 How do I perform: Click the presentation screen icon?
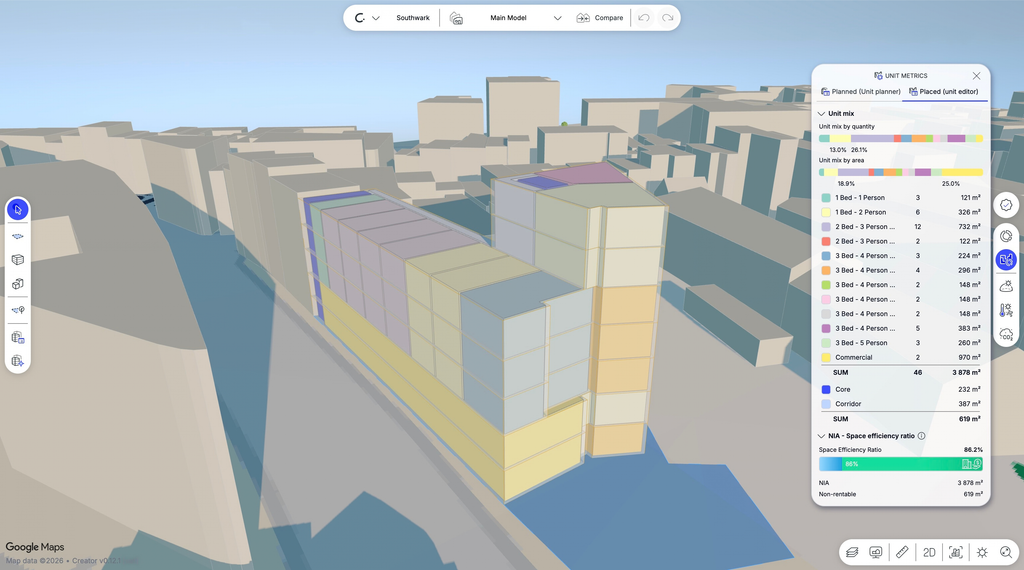[876, 552]
